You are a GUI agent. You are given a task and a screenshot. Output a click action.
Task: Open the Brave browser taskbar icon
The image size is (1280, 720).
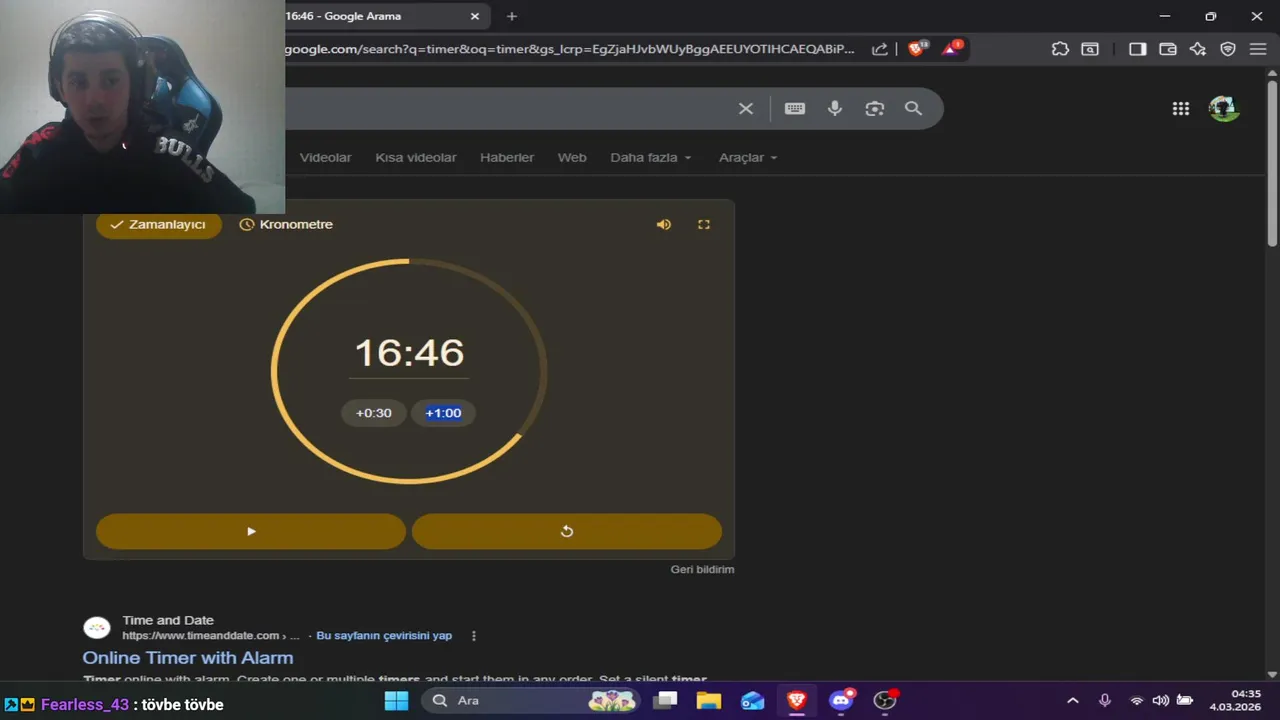(x=797, y=700)
